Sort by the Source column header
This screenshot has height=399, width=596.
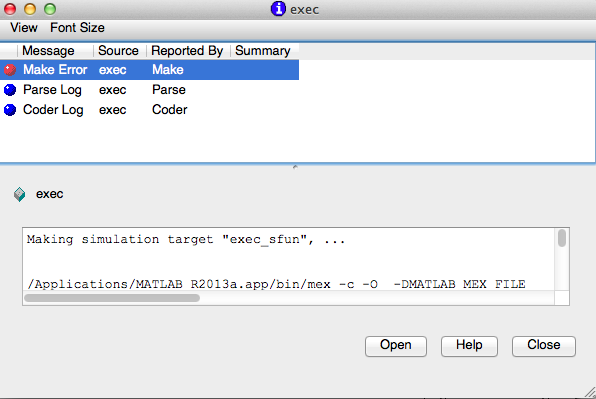(120, 51)
